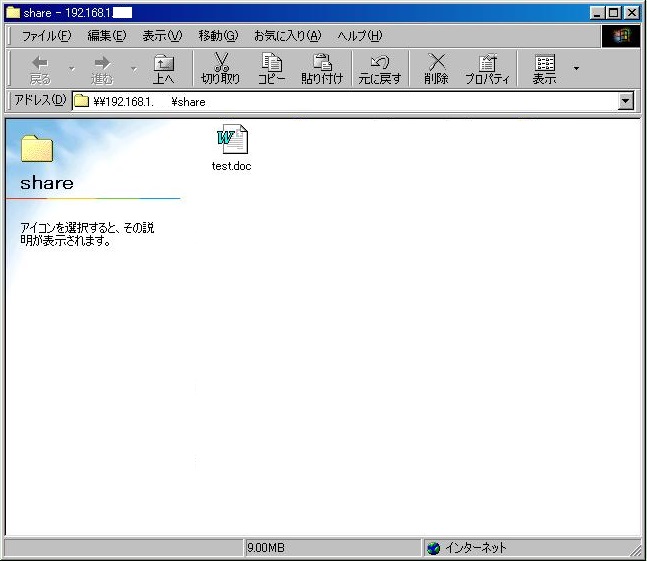Screen dimensions: 647x561
Task: Select the test.doc Word file
Action: pyautogui.click(x=231, y=142)
